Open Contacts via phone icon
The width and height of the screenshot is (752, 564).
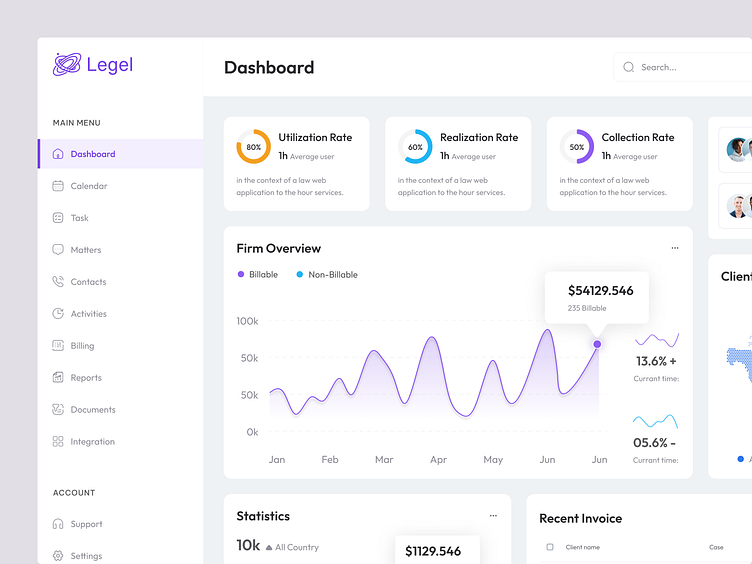pos(58,282)
